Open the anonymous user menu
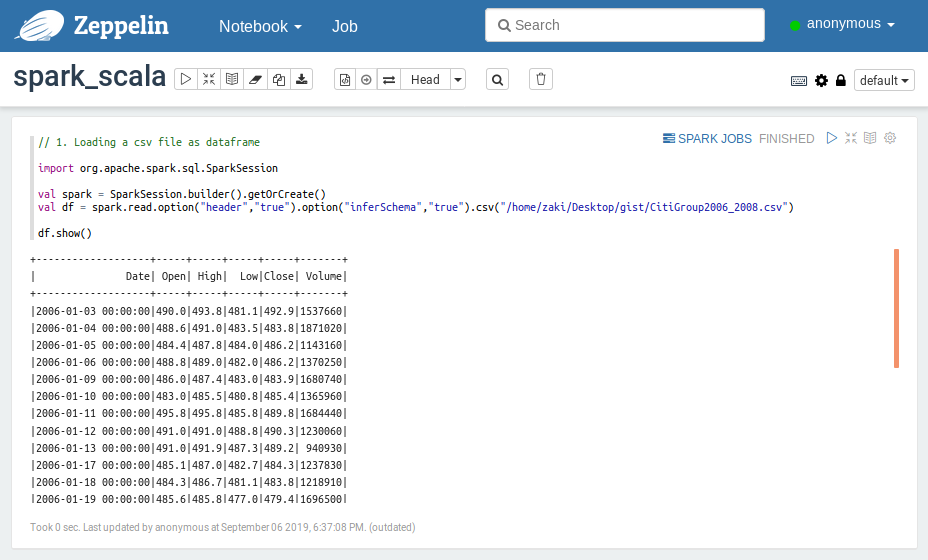 (x=850, y=24)
